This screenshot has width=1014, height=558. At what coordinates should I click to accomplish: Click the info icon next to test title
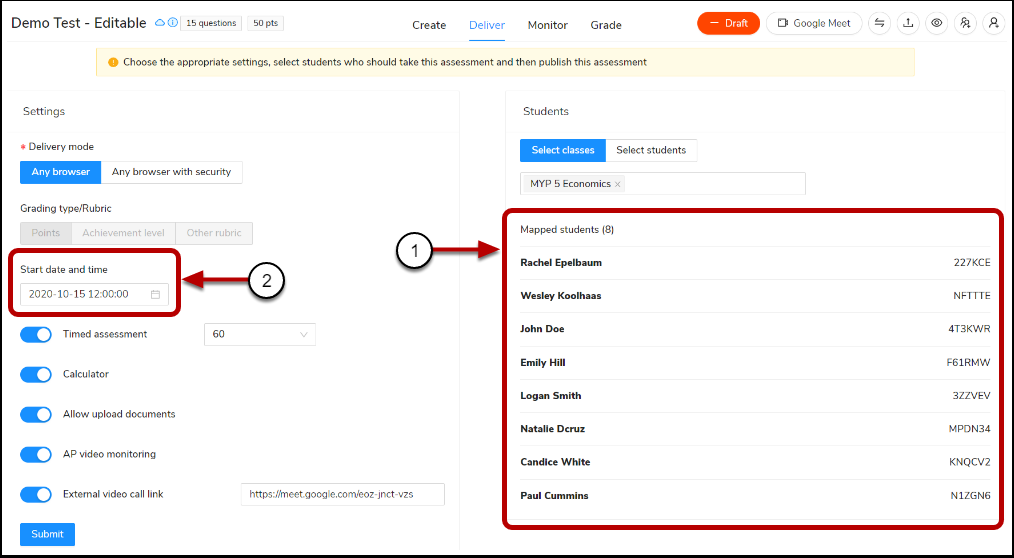click(172, 23)
